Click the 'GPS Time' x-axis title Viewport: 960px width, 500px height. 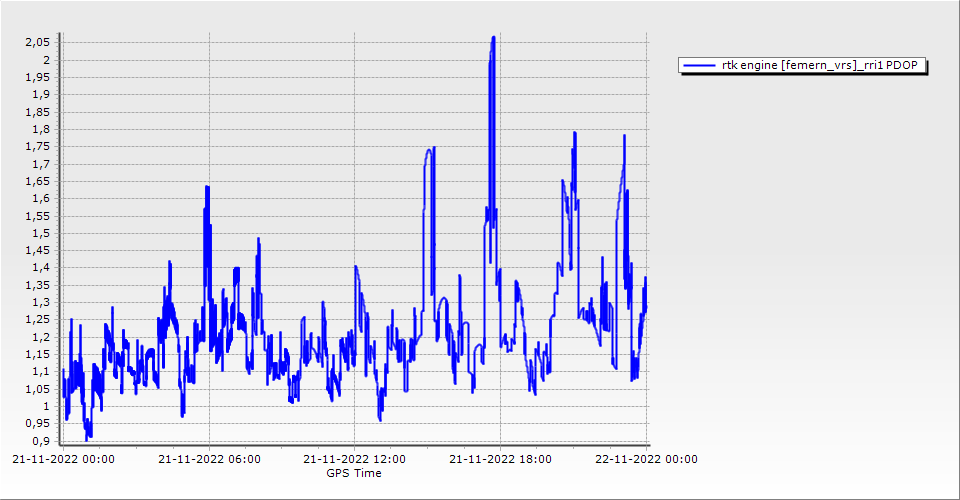353,473
